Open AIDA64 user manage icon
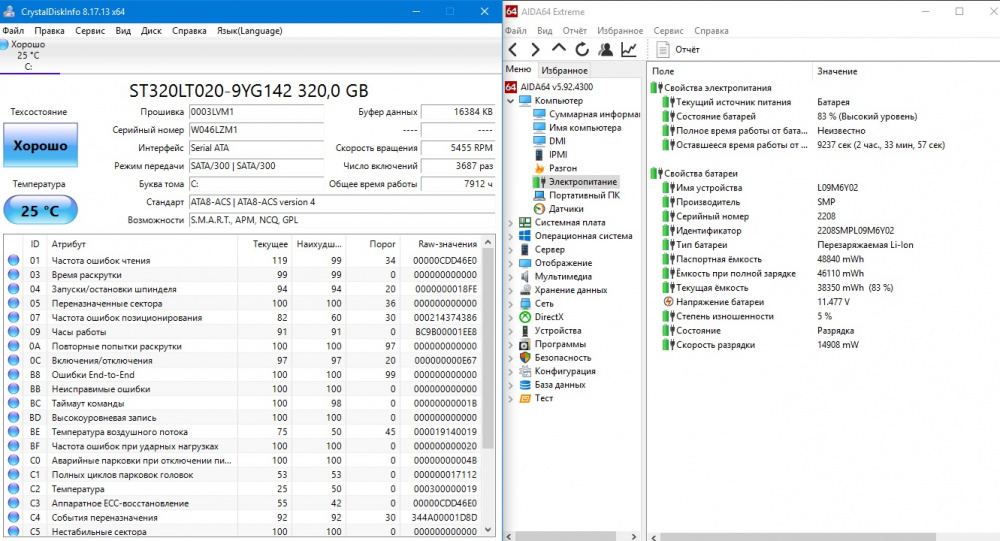 click(x=605, y=49)
